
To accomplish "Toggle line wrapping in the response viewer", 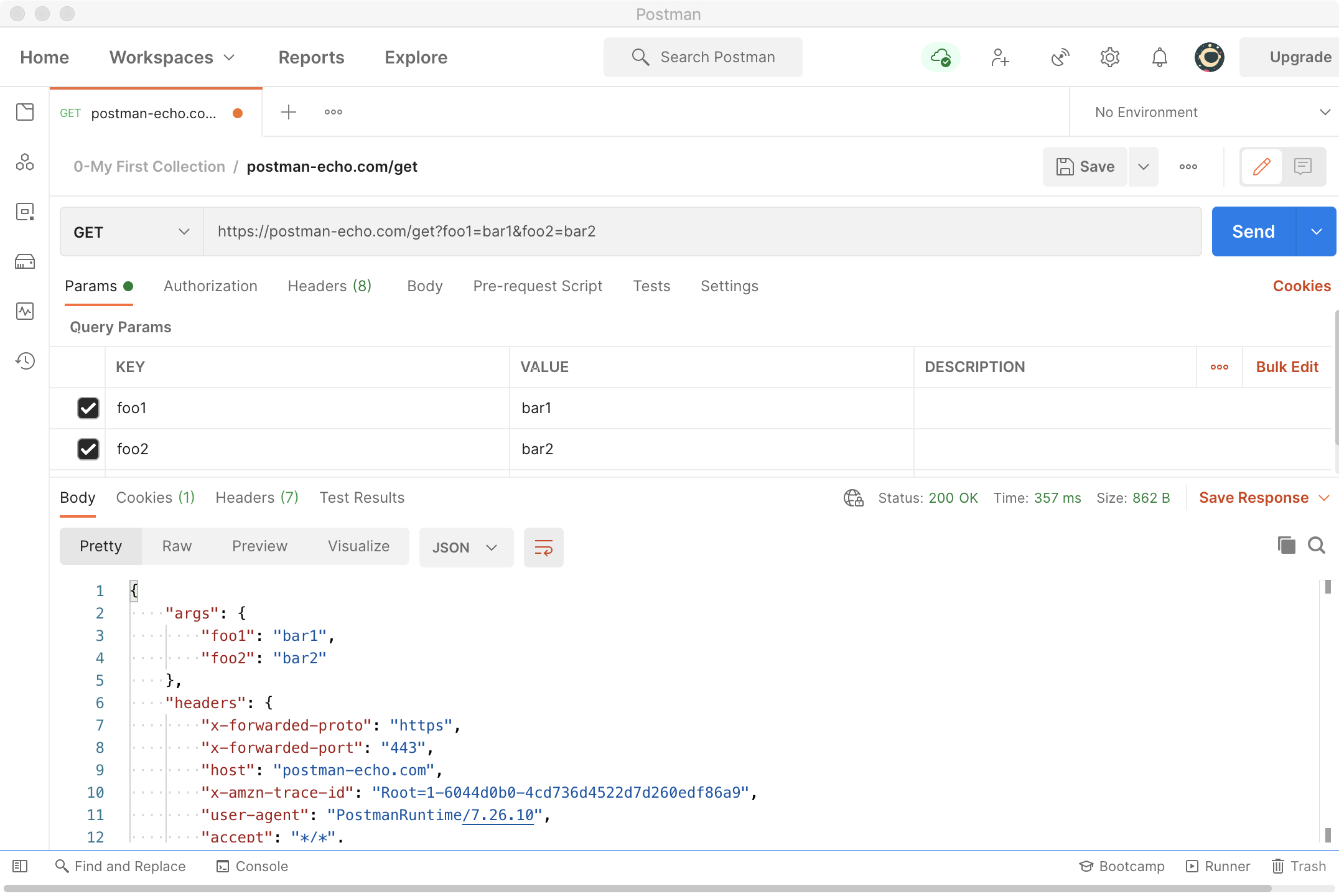I will (543, 548).
